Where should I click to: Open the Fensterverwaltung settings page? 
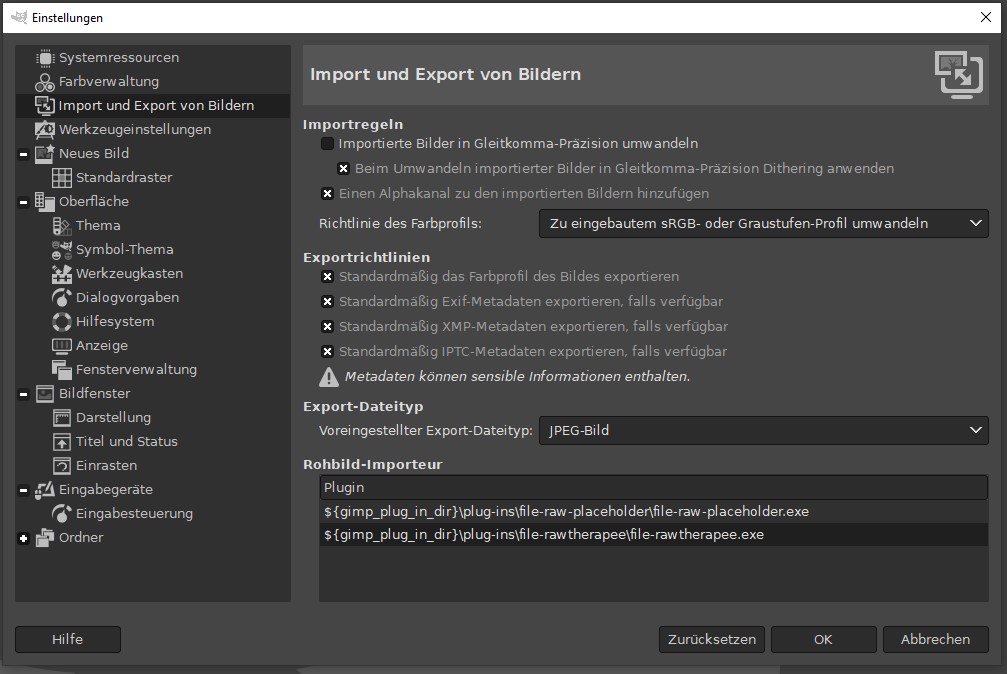[x=136, y=370]
